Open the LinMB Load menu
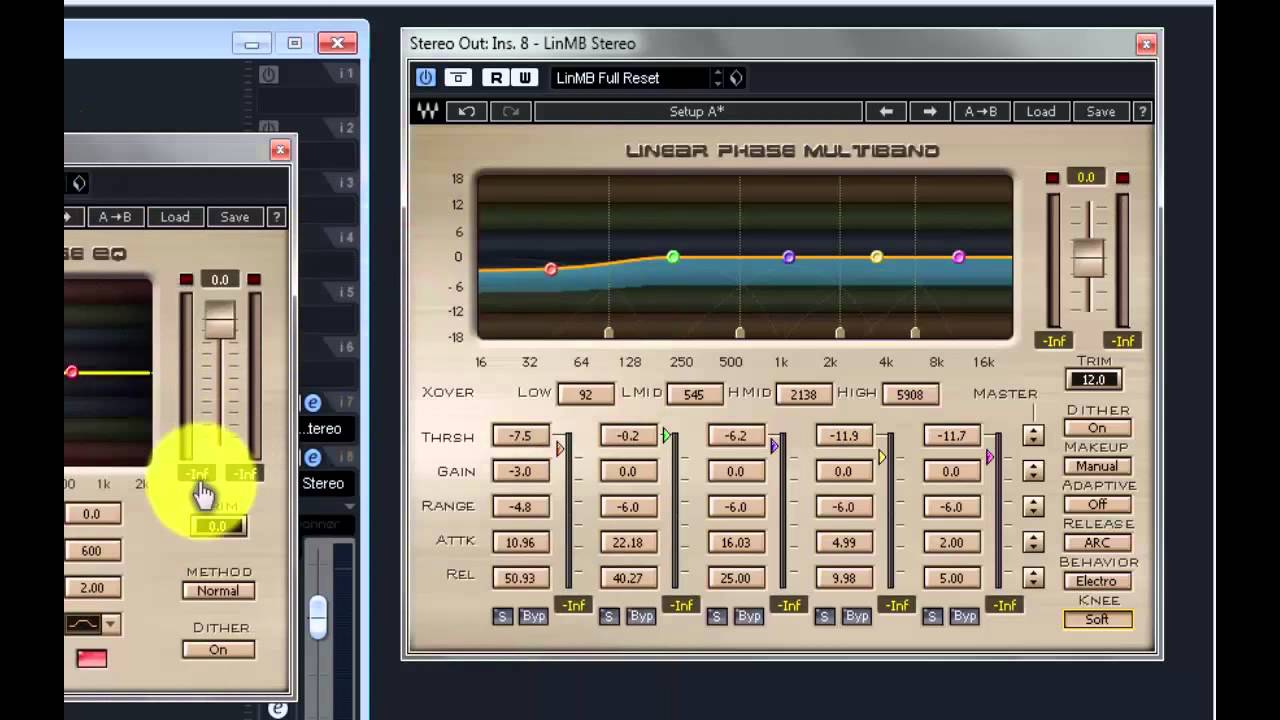The height and width of the screenshot is (720, 1280). pyautogui.click(x=1041, y=111)
